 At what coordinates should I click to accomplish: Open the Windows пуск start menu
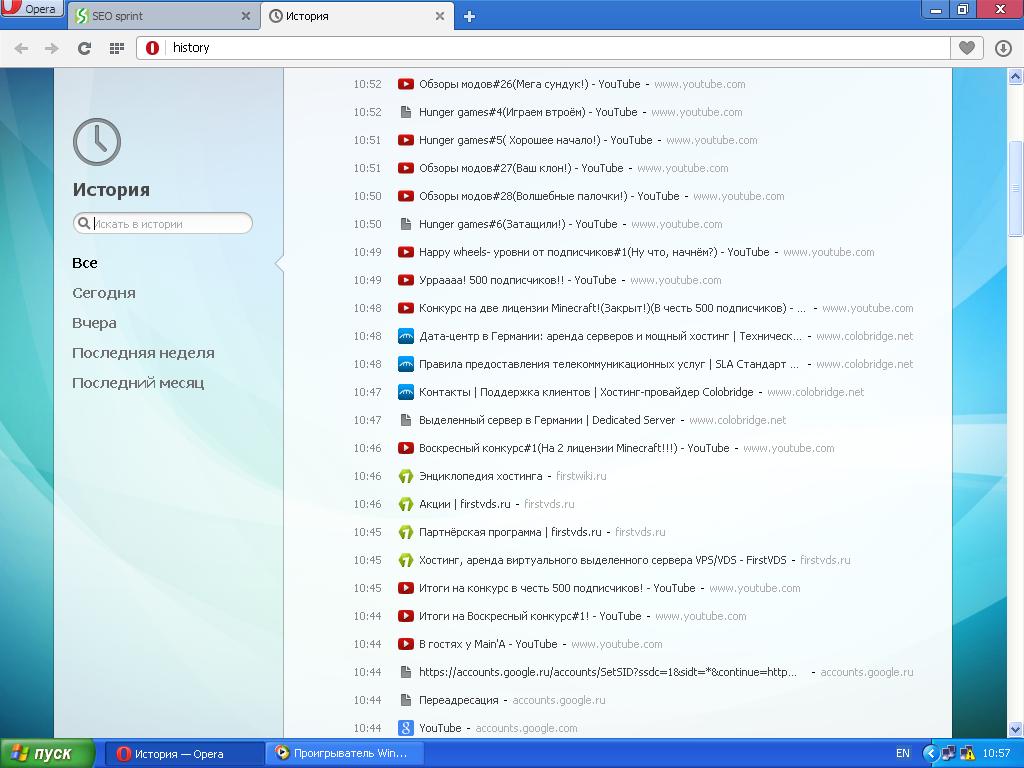47,754
